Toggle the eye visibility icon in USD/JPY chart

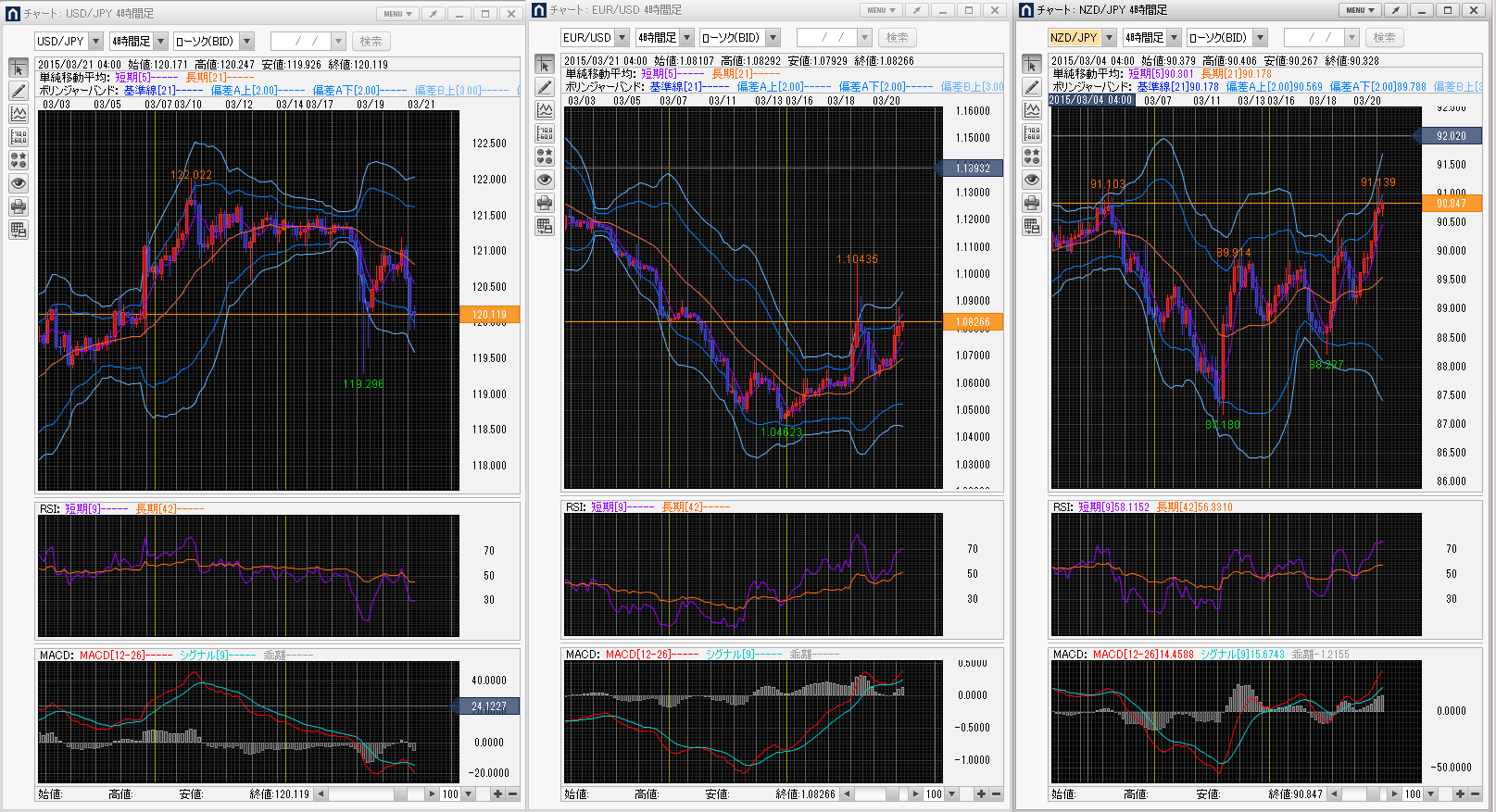click(19, 183)
